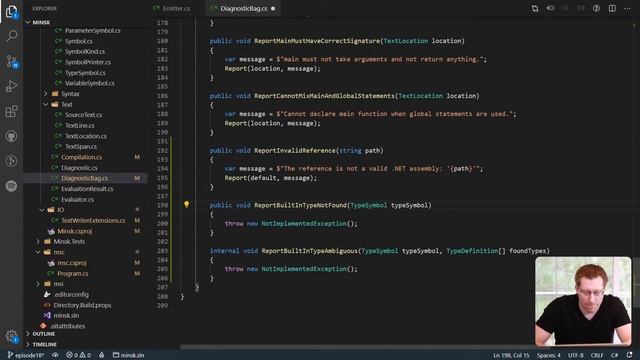Open SymbolKind.cs file

point(86,51)
